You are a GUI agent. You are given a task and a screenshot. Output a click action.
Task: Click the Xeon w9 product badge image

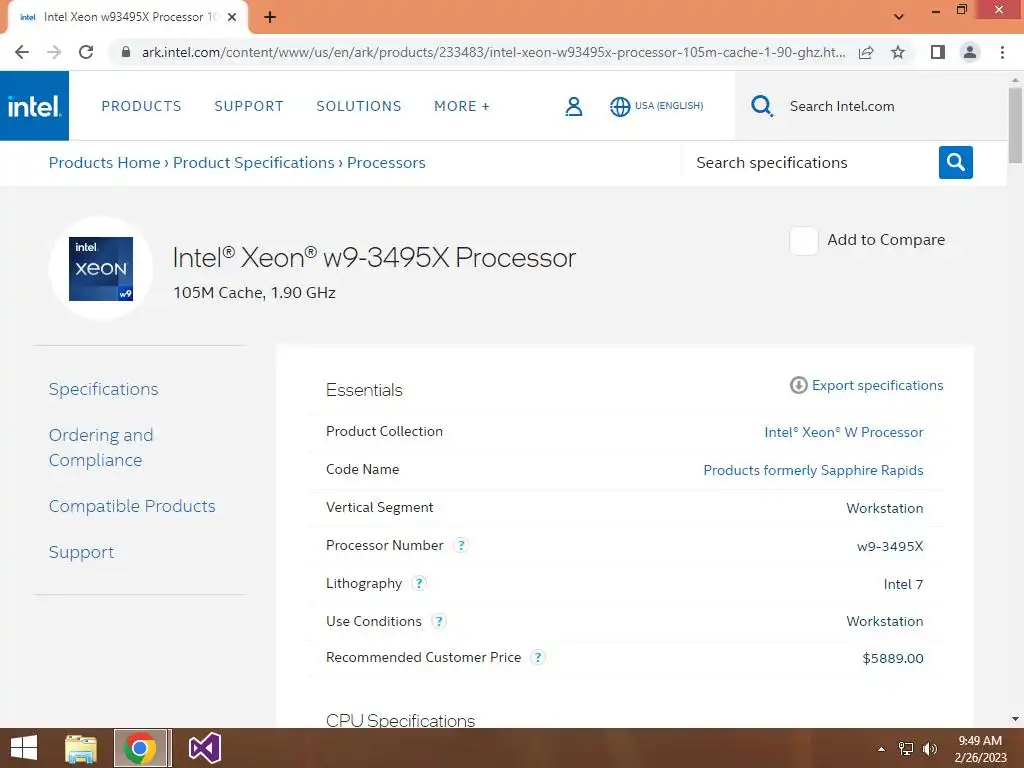[x=101, y=268]
